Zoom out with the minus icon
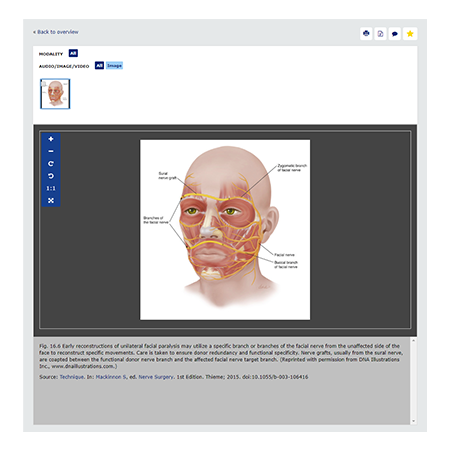 [x=51, y=151]
